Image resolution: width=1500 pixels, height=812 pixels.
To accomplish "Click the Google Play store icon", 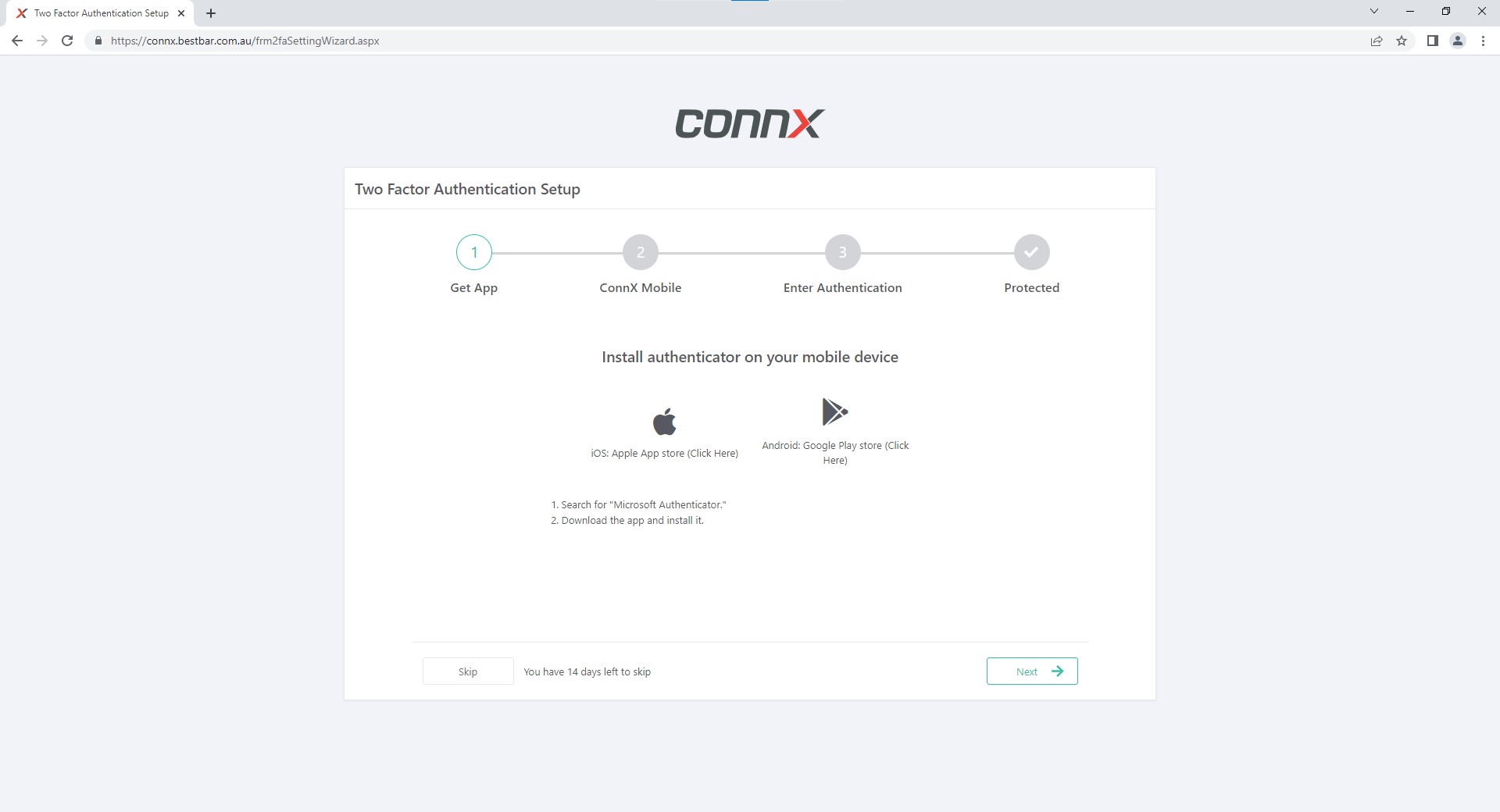I will (834, 412).
